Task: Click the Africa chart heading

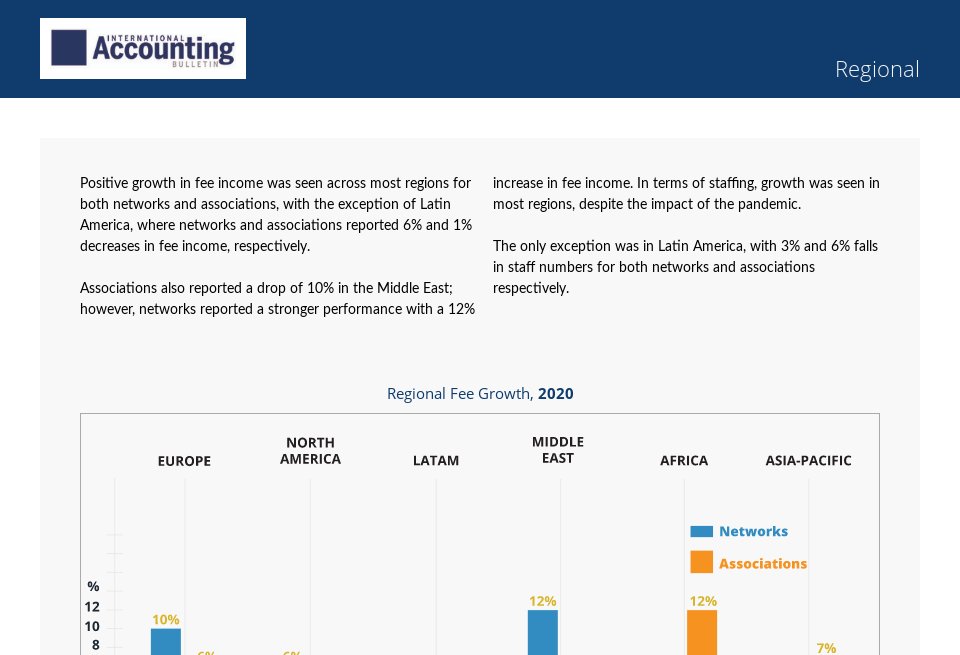Action: (684, 461)
